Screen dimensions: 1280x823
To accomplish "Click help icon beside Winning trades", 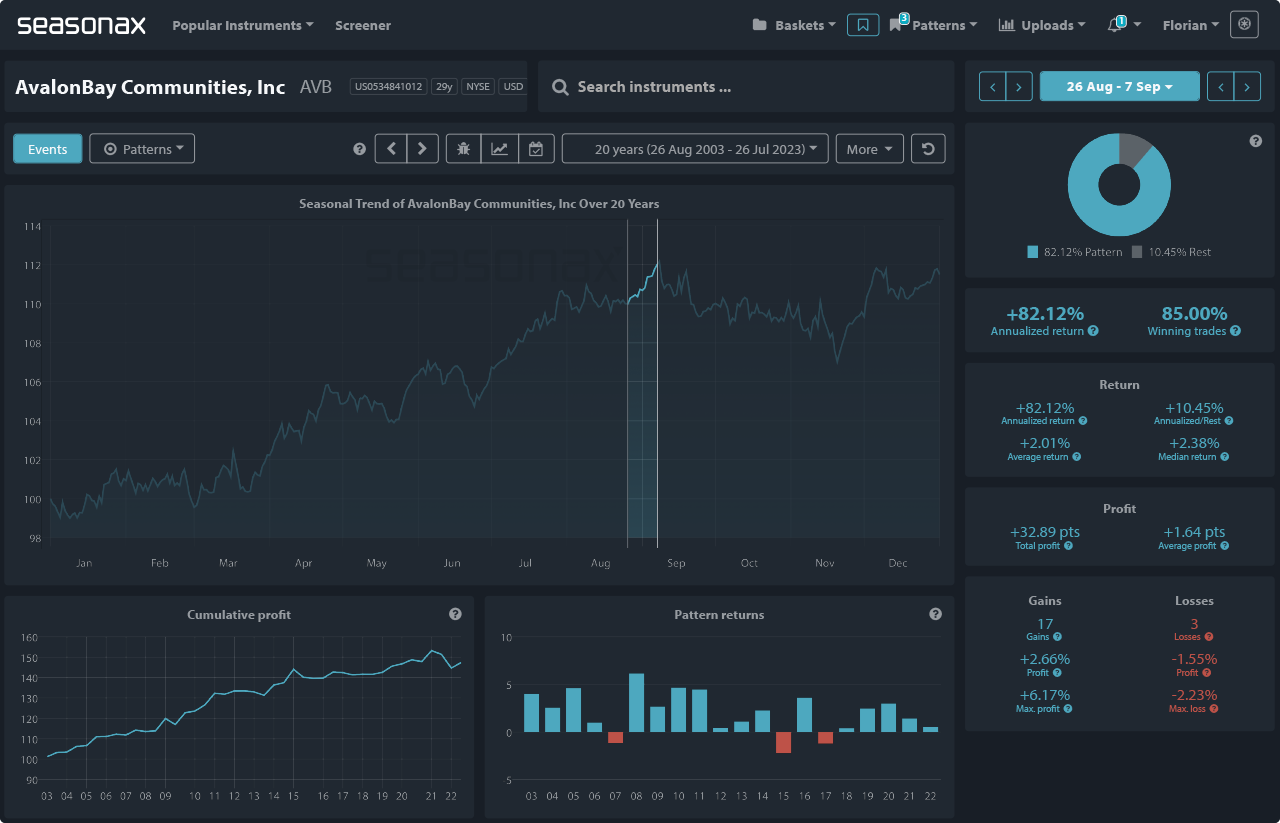I will [1236, 331].
